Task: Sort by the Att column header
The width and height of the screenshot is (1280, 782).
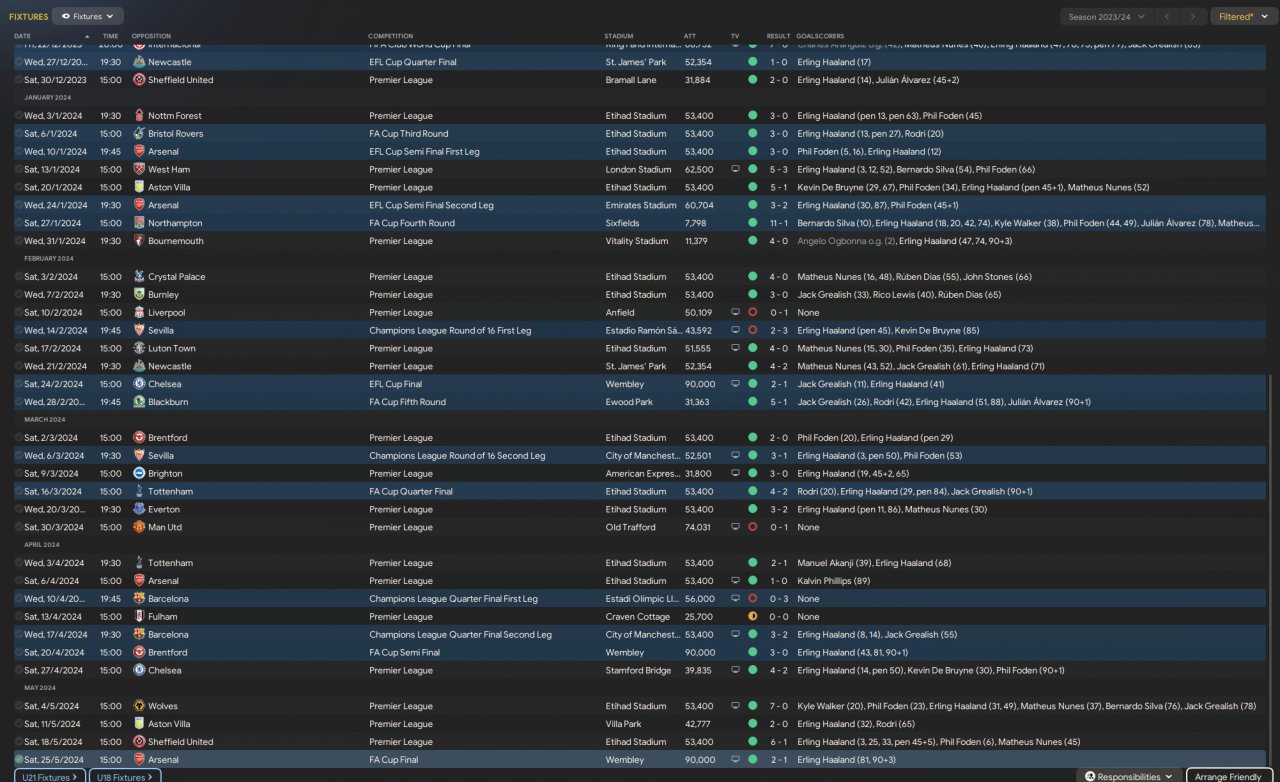Action: (690, 36)
